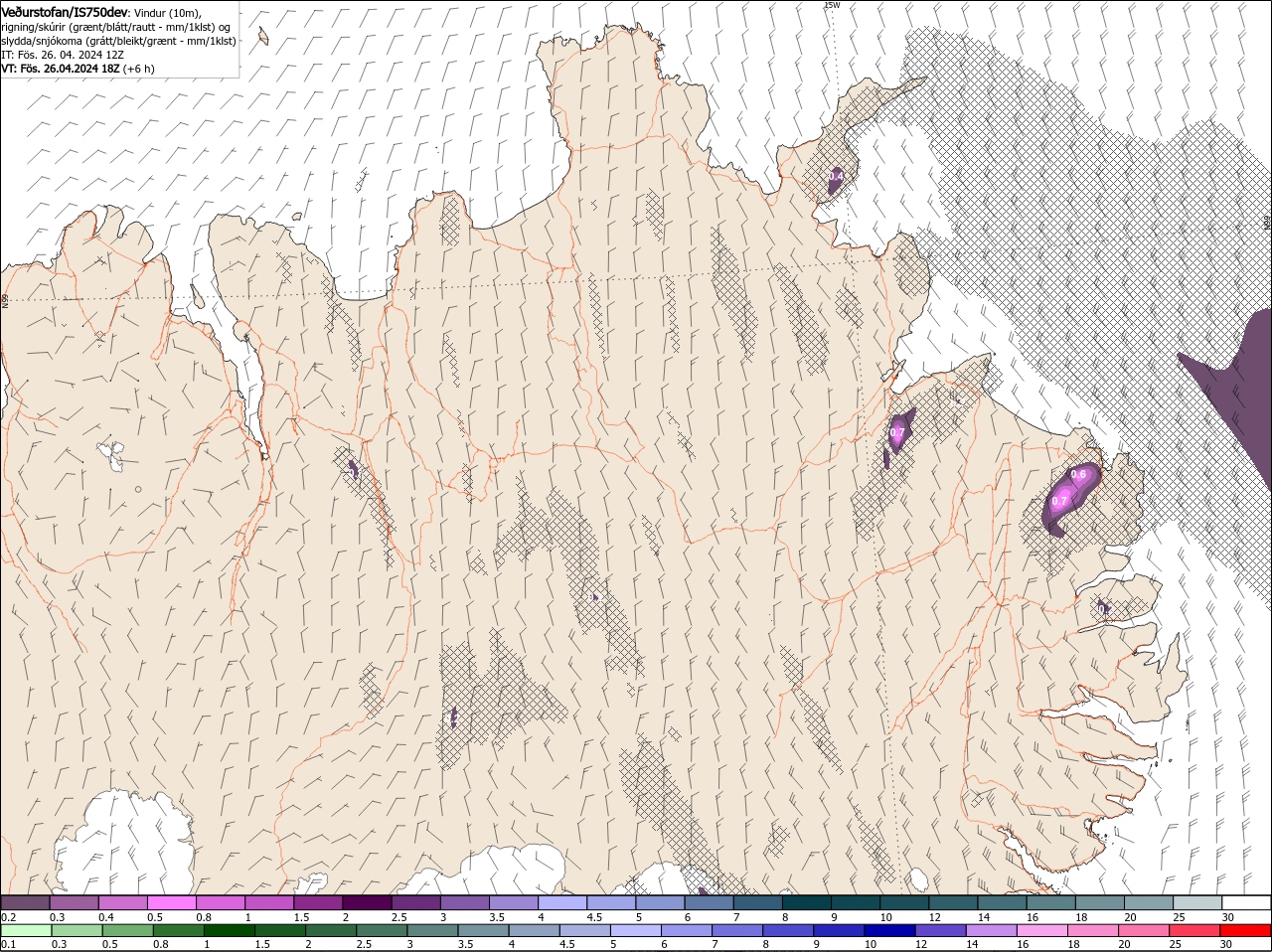Pick the red lower legend swatch above 30

tap(1246, 930)
